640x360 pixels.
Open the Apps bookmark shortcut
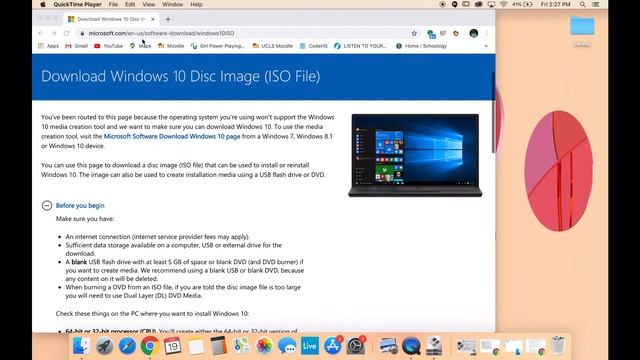pos(49,46)
